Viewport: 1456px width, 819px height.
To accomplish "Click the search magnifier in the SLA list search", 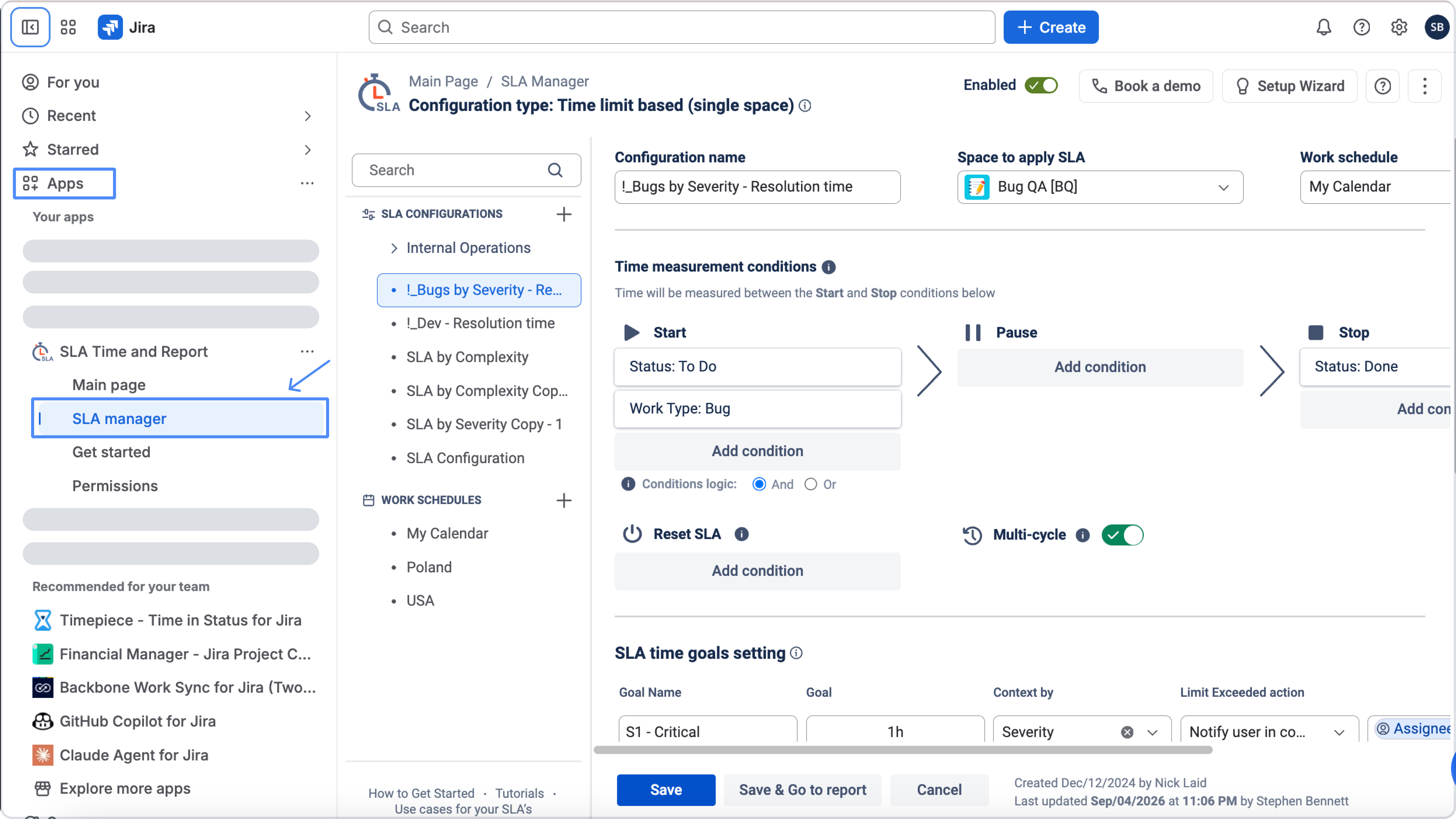I will click(555, 170).
